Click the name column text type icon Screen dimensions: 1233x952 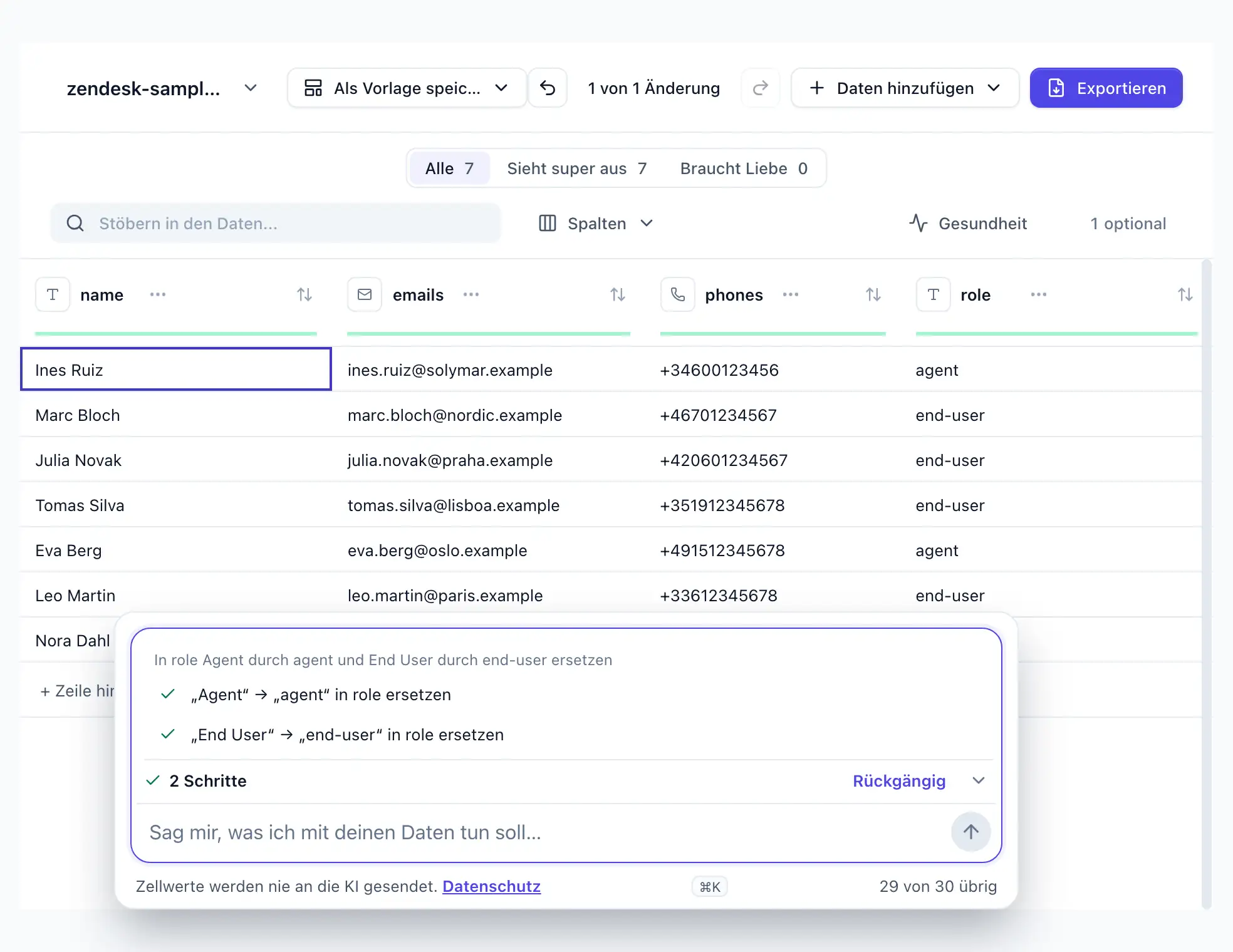click(53, 294)
